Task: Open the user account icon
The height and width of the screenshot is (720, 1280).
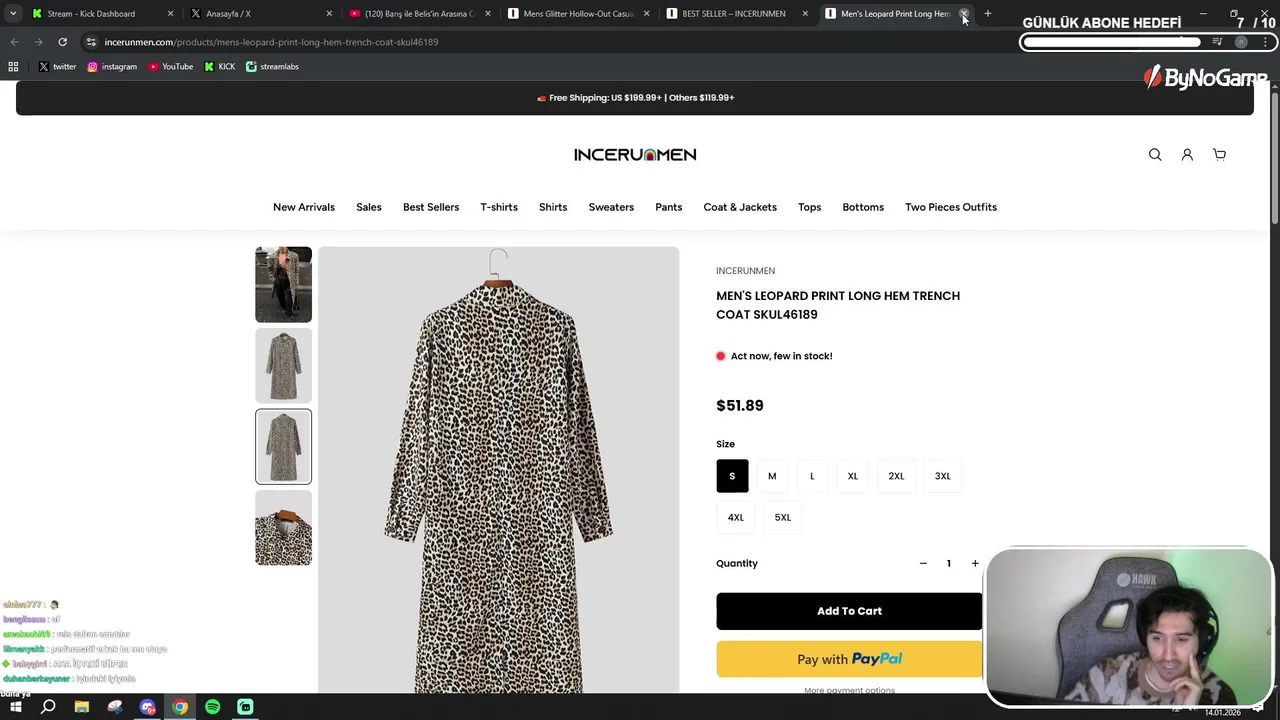Action: [1187, 155]
